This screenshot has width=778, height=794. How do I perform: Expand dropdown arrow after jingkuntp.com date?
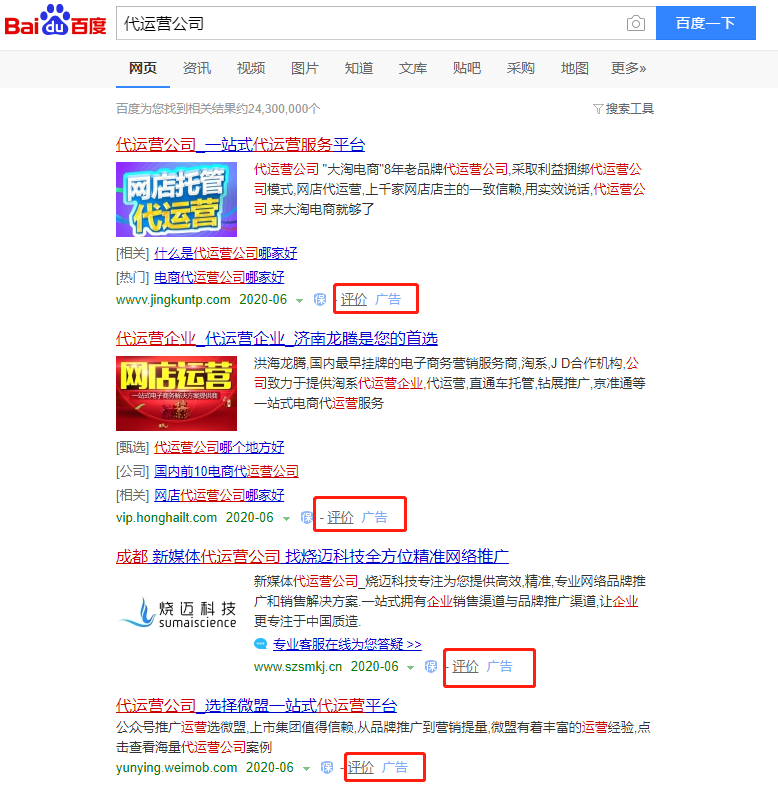coord(299,301)
